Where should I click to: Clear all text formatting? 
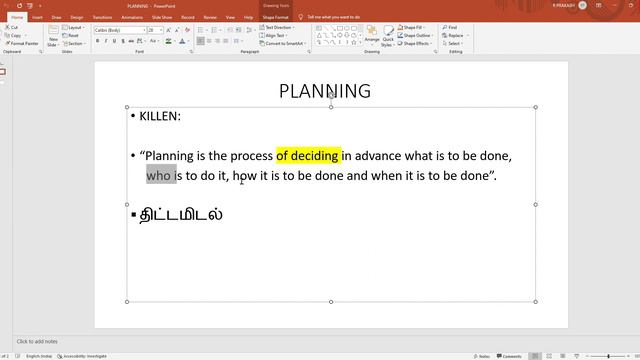click(187, 30)
